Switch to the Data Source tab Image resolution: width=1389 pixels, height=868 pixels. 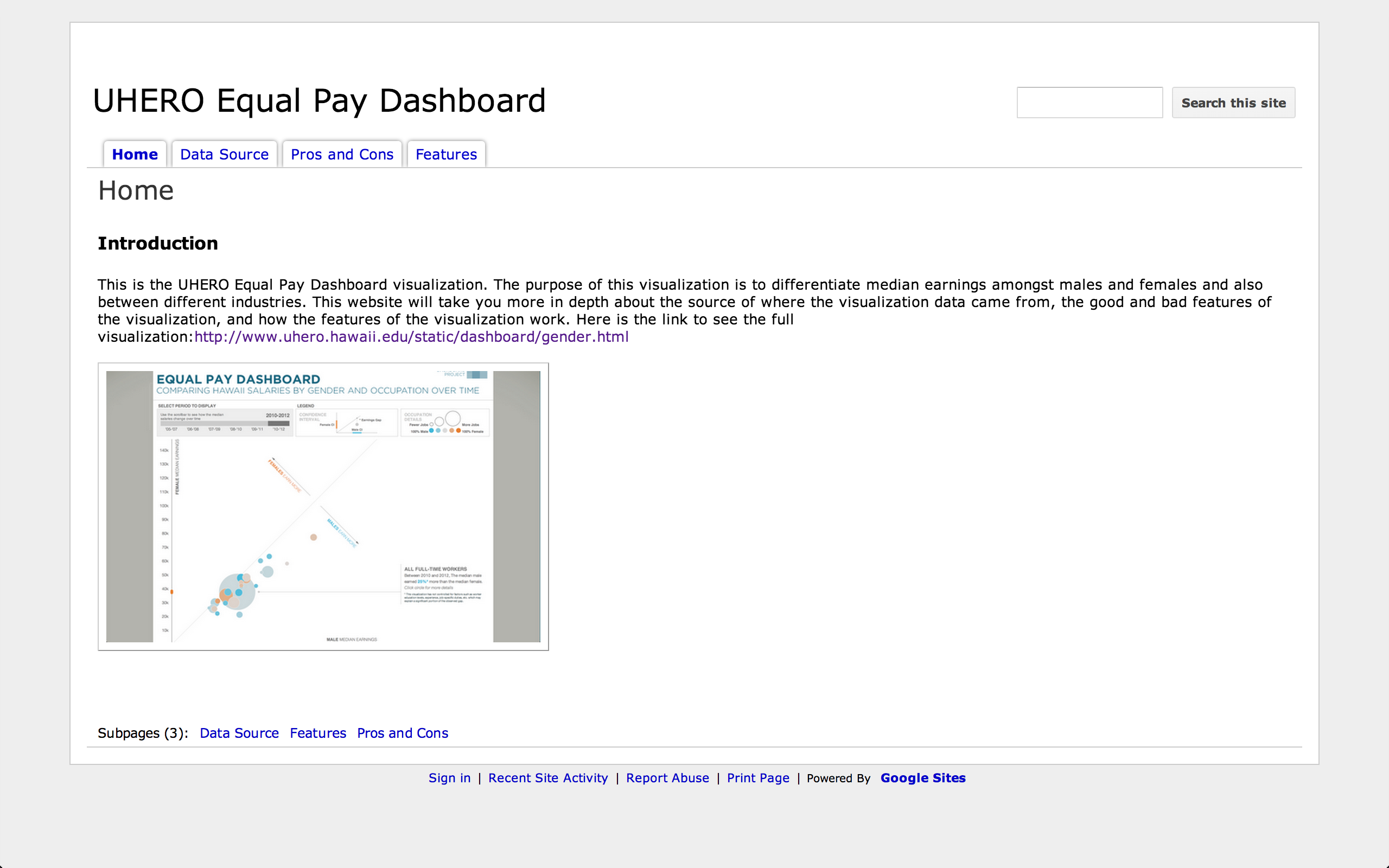point(225,155)
